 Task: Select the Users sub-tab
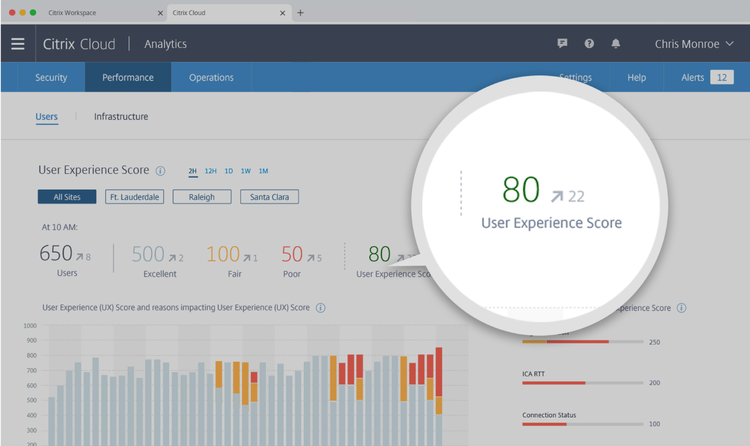point(46,117)
